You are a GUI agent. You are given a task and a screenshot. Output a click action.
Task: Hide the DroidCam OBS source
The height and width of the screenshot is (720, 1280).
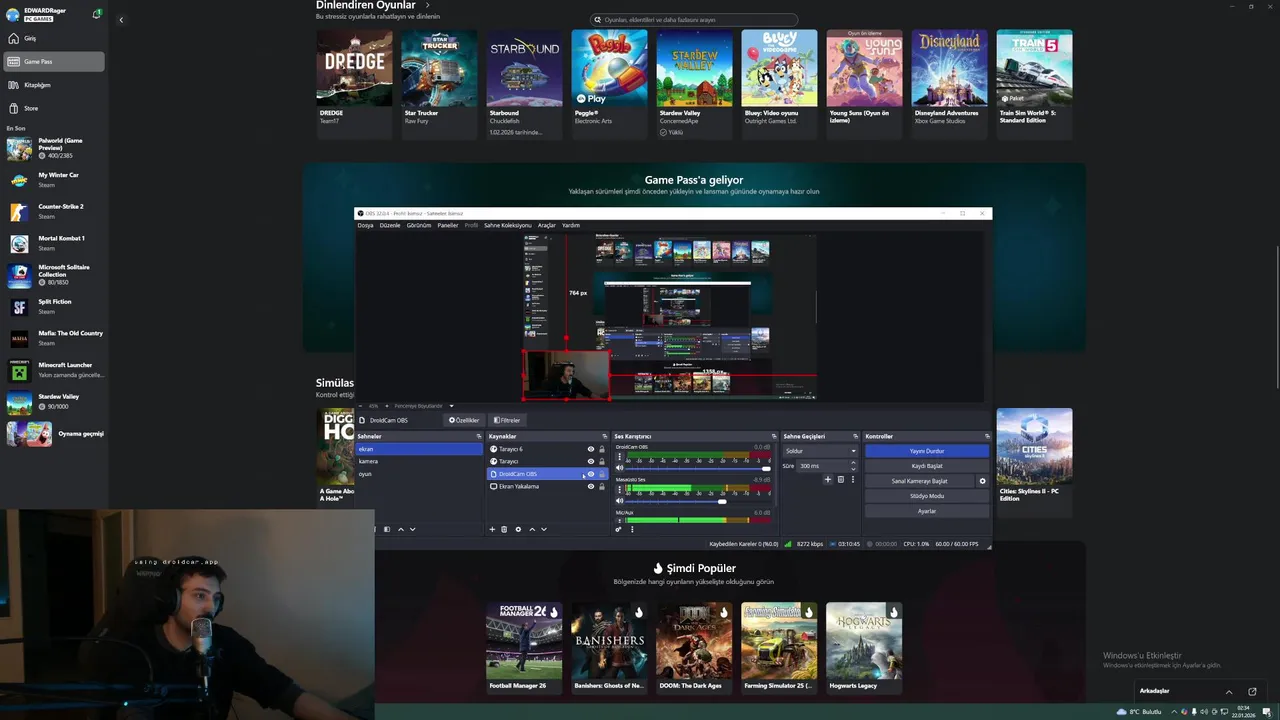pyautogui.click(x=591, y=474)
